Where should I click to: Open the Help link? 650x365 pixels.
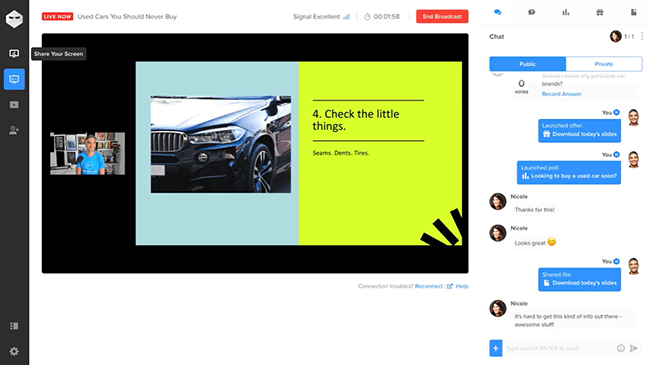point(462,286)
